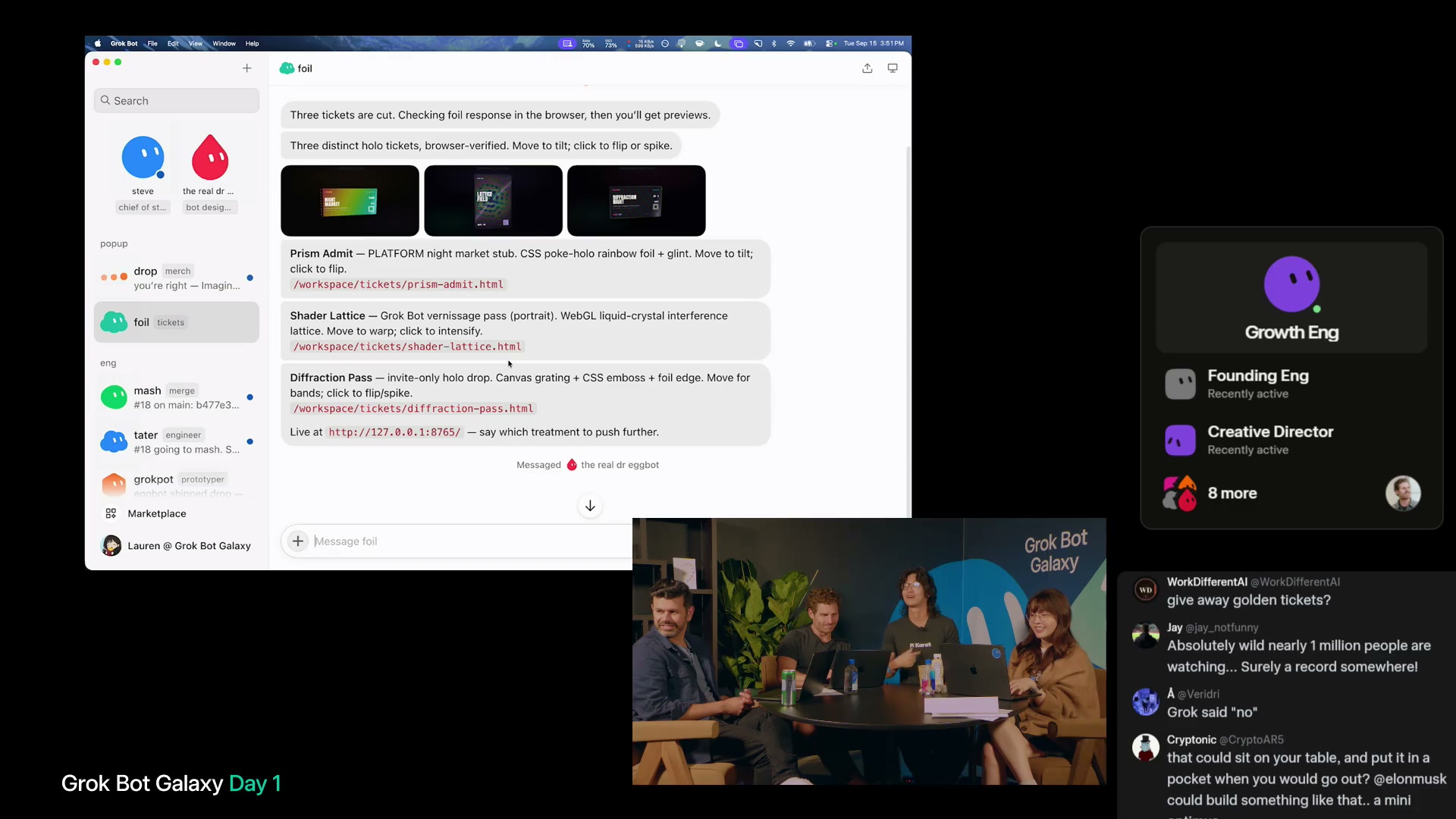The width and height of the screenshot is (1456, 819).
Task: Click the share icon in chat header
Action: click(868, 68)
